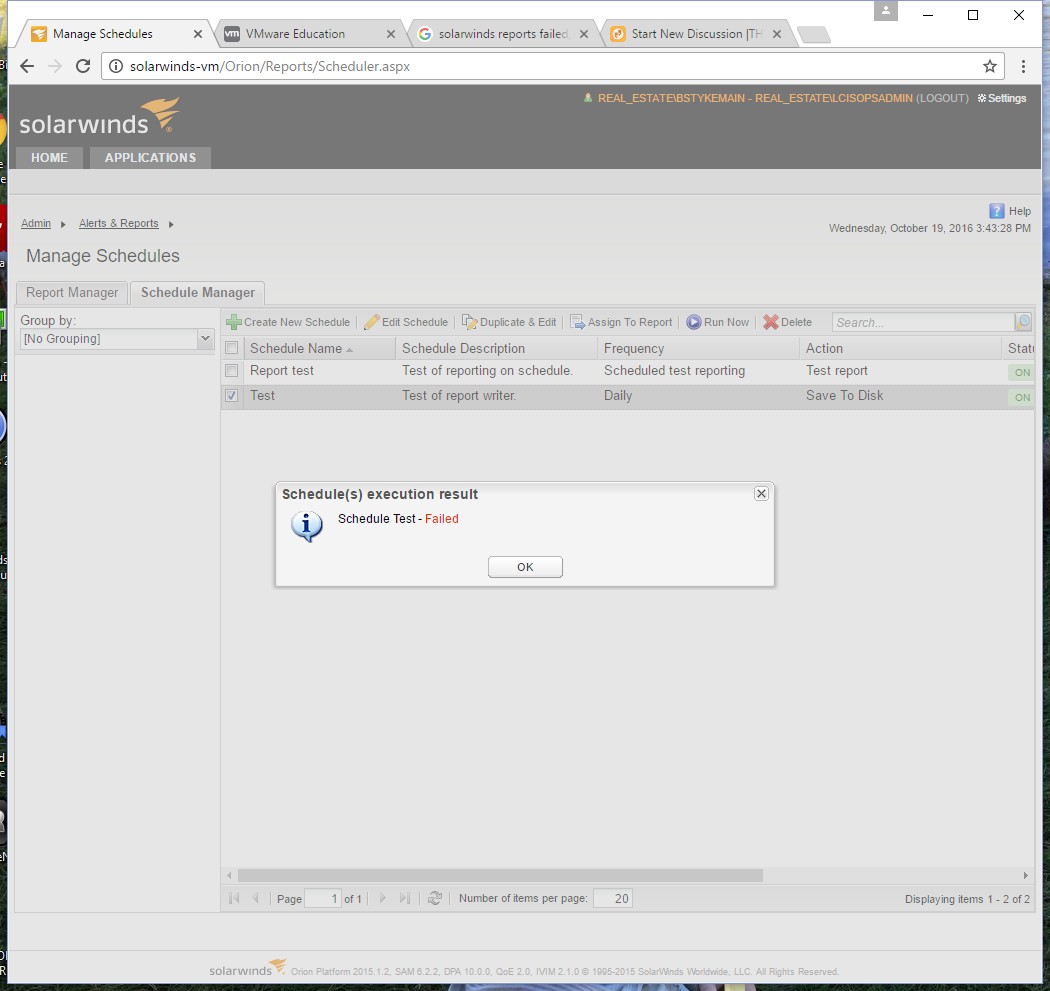The width and height of the screenshot is (1050, 991).
Task: Open the HOME menu
Action: 49,158
